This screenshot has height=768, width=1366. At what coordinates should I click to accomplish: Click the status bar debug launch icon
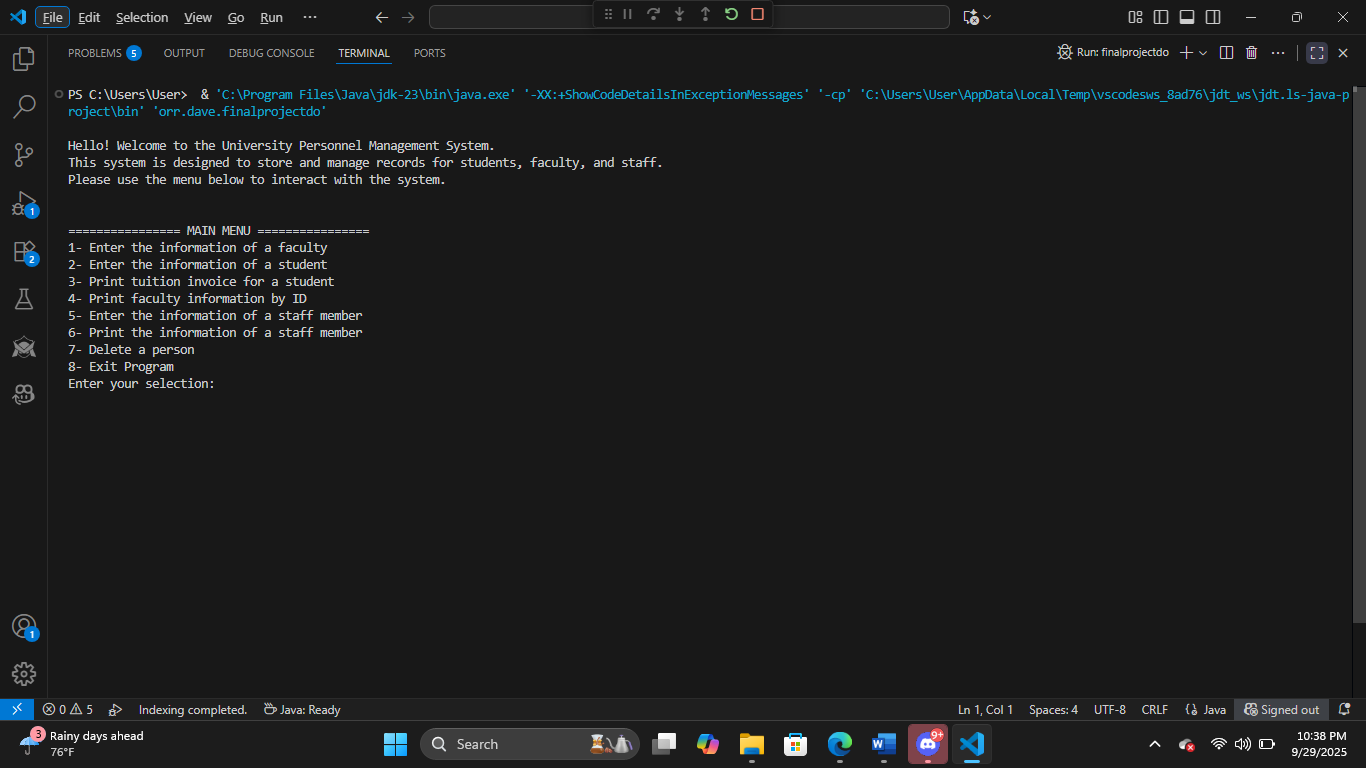coord(115,709)
